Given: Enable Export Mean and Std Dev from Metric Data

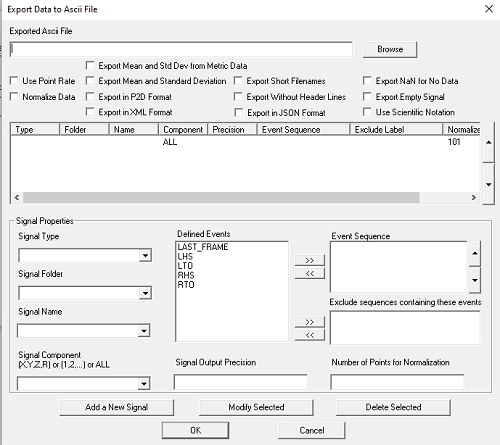Looking at the screenshot, I should coord(90,65).
